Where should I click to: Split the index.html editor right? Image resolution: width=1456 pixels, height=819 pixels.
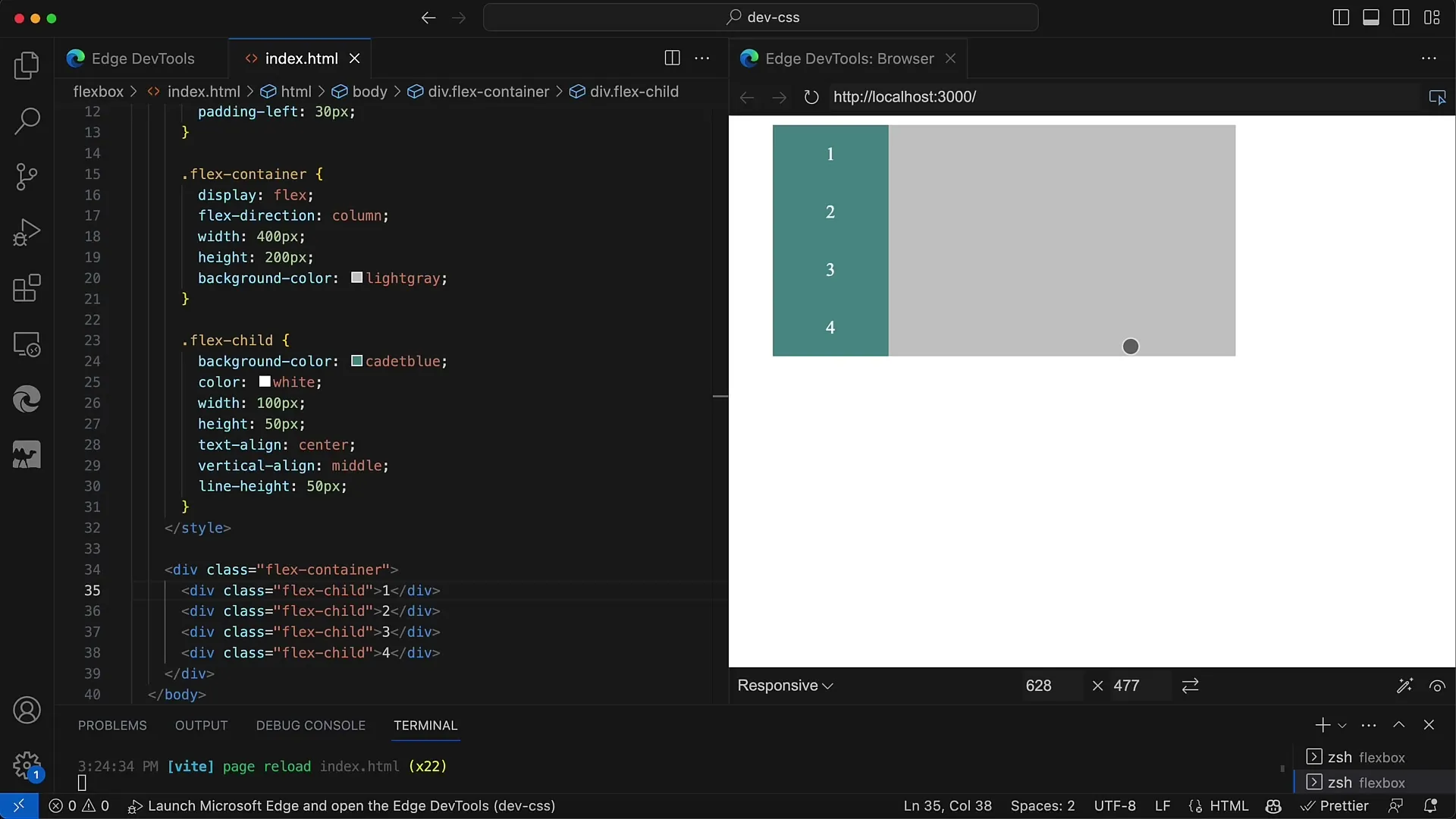tap(672, 58)
